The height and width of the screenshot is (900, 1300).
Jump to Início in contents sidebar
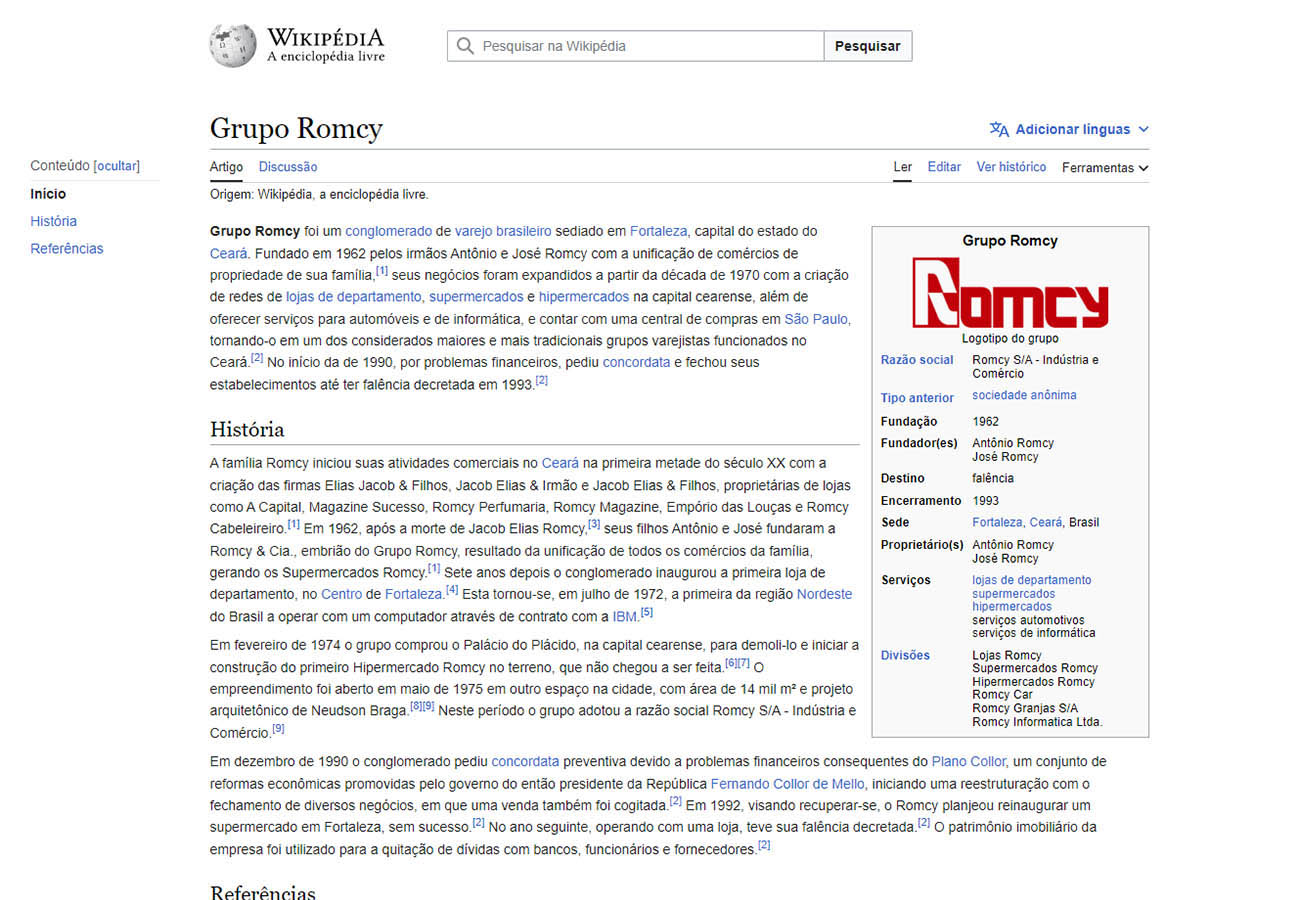click(48, 194)
